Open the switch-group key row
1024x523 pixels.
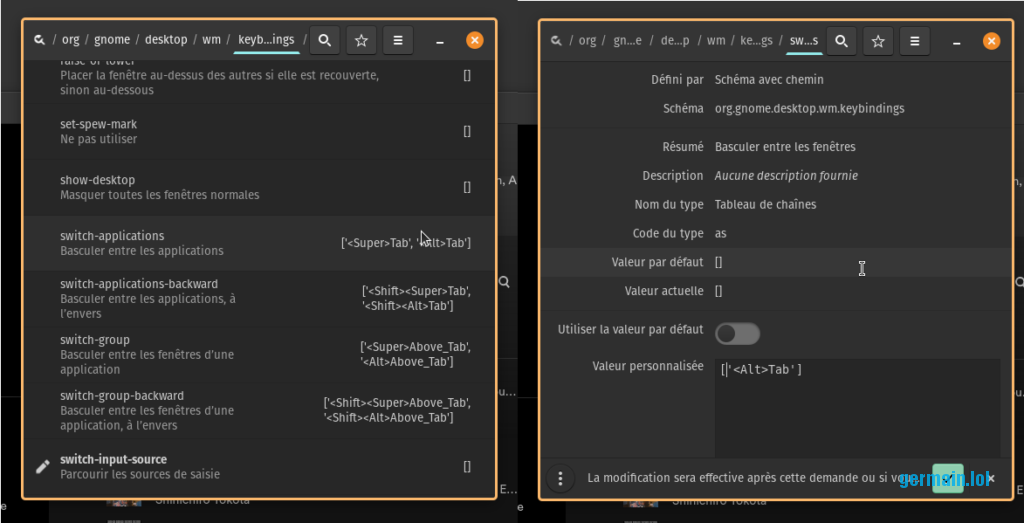coord(259,355)
